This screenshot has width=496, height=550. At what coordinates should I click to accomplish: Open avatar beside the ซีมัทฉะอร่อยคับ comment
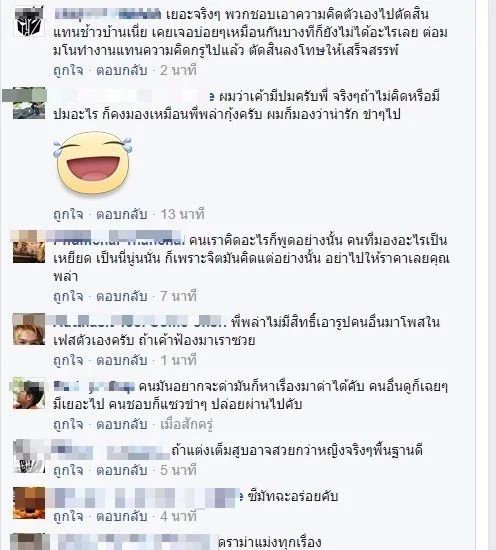(x=29, y=503)
